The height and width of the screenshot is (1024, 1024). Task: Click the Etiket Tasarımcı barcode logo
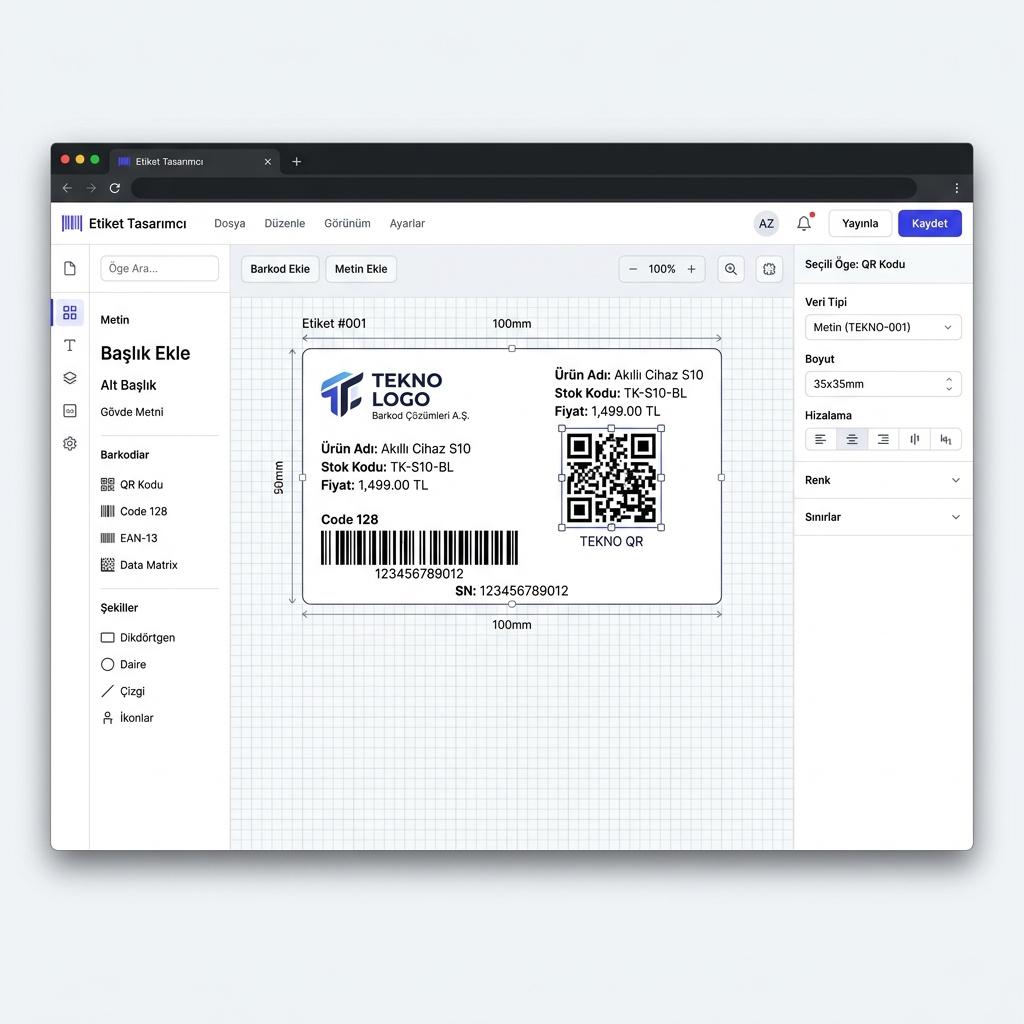(72, 223)
